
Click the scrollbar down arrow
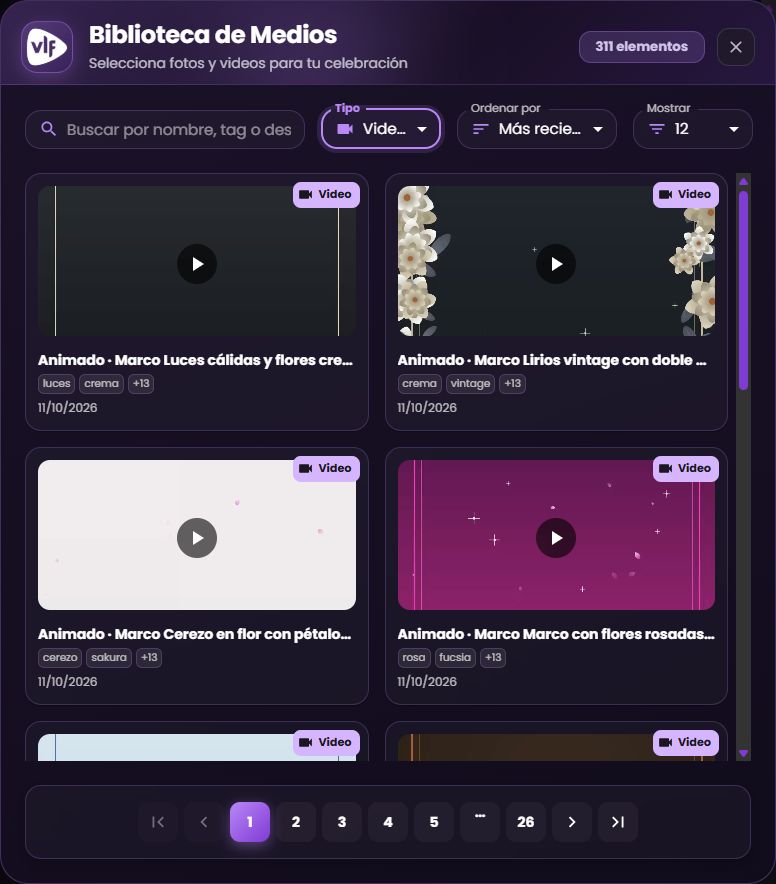coord(743,753)
